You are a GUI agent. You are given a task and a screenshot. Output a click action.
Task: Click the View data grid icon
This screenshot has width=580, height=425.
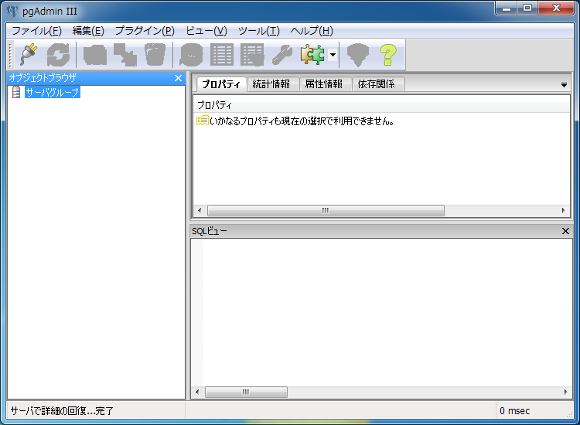click(x=222, y=55)
